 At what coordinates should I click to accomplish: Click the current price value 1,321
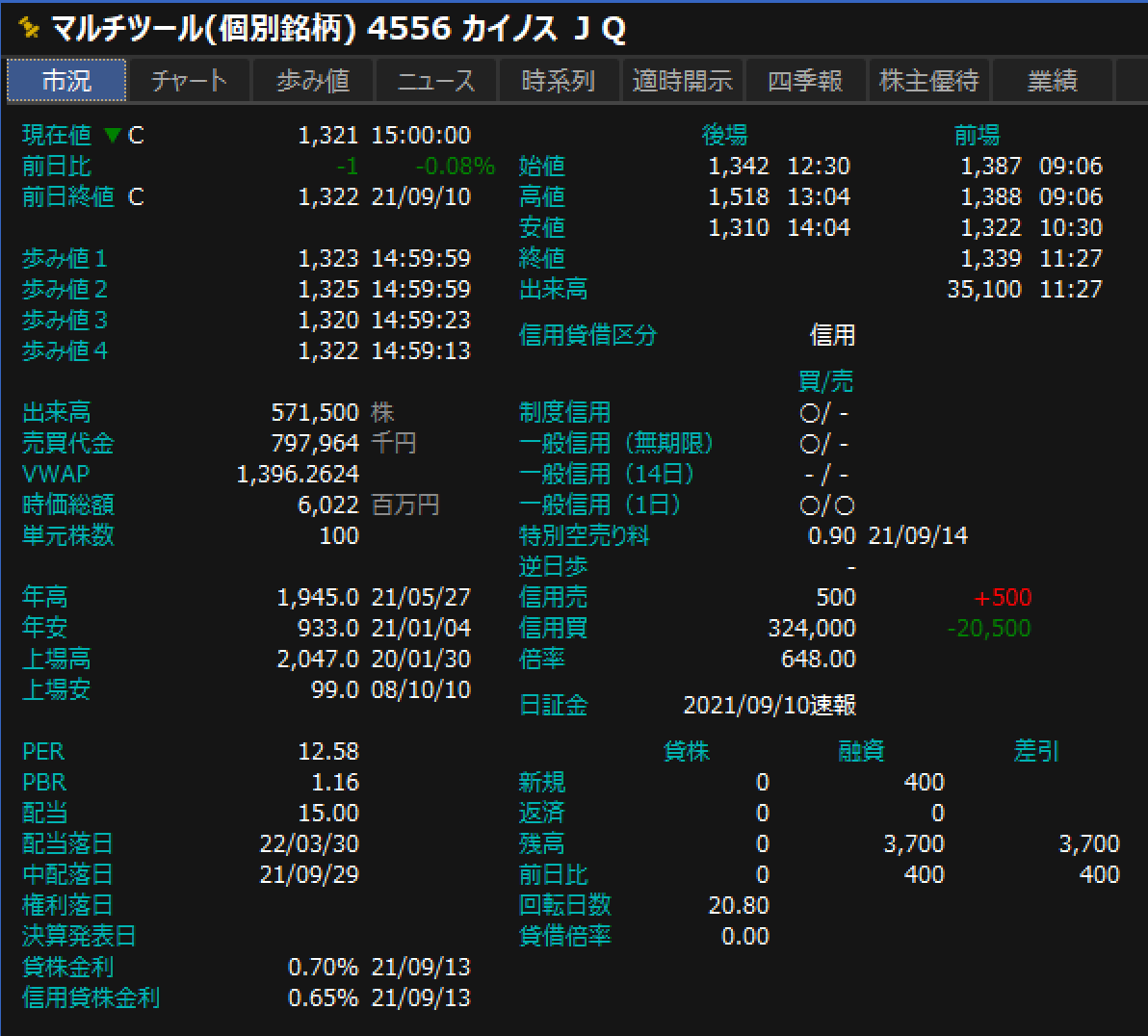point(327,136)
